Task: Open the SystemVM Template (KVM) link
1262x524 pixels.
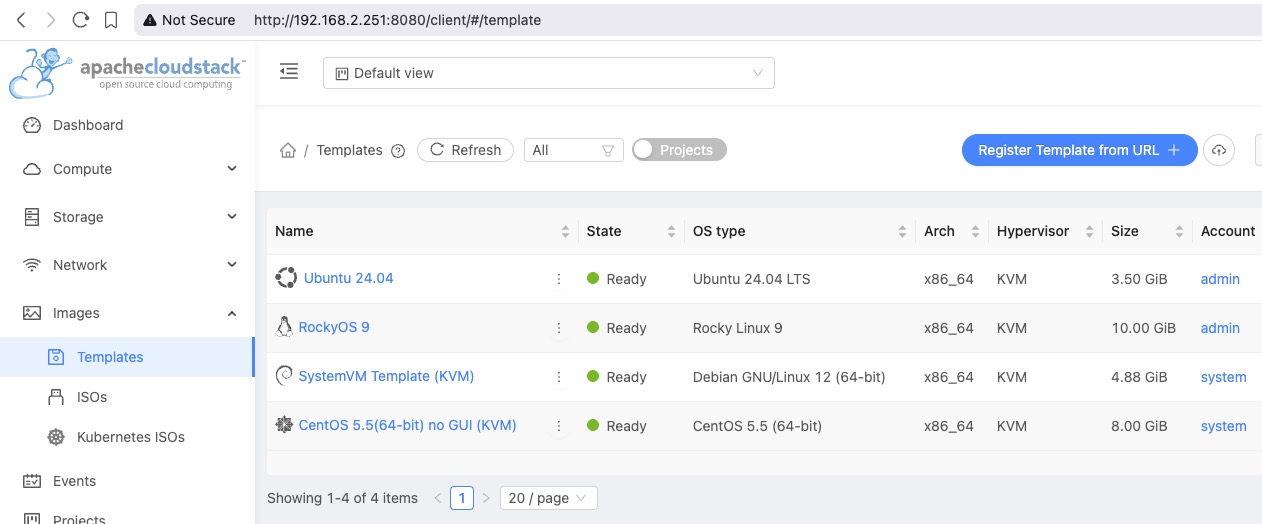Action: 386,376
